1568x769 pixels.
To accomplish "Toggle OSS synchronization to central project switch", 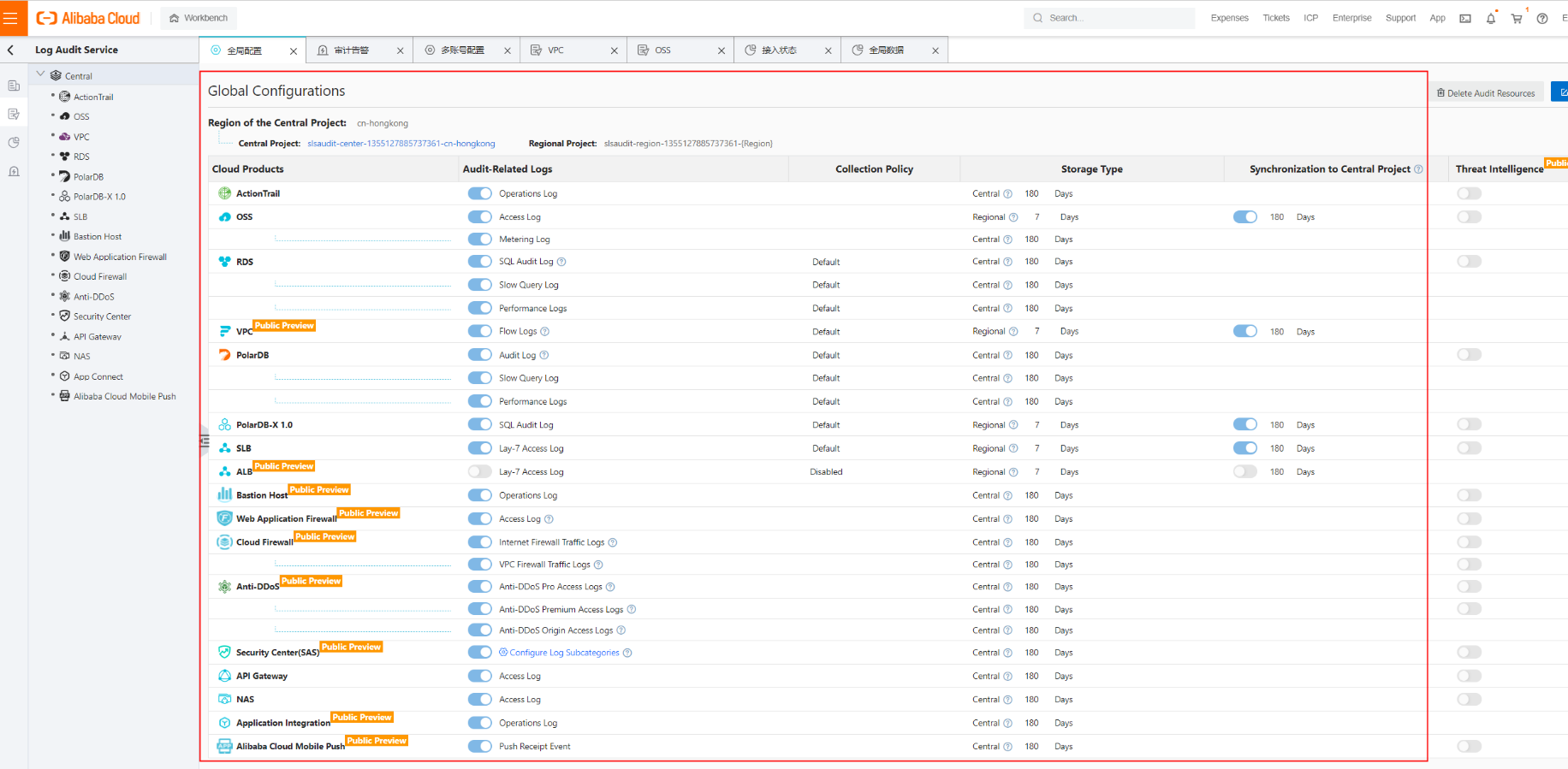I will click(1244, 216).
